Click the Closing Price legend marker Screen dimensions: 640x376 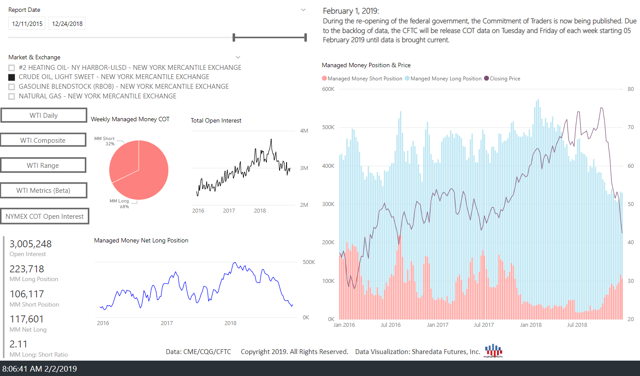tap(487, 78)
